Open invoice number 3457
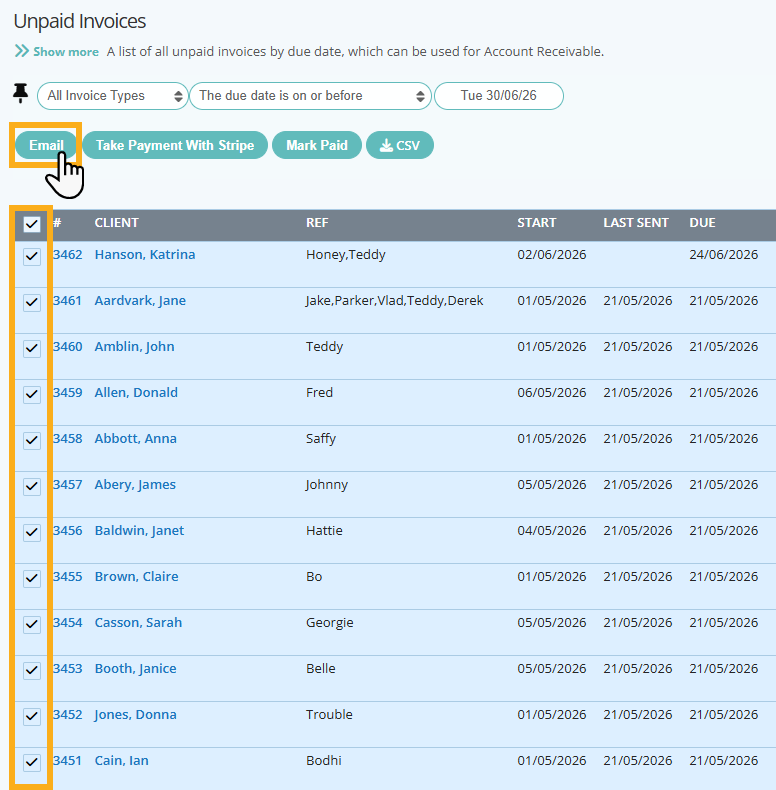 pyautogui.click(x=68, y=484)
